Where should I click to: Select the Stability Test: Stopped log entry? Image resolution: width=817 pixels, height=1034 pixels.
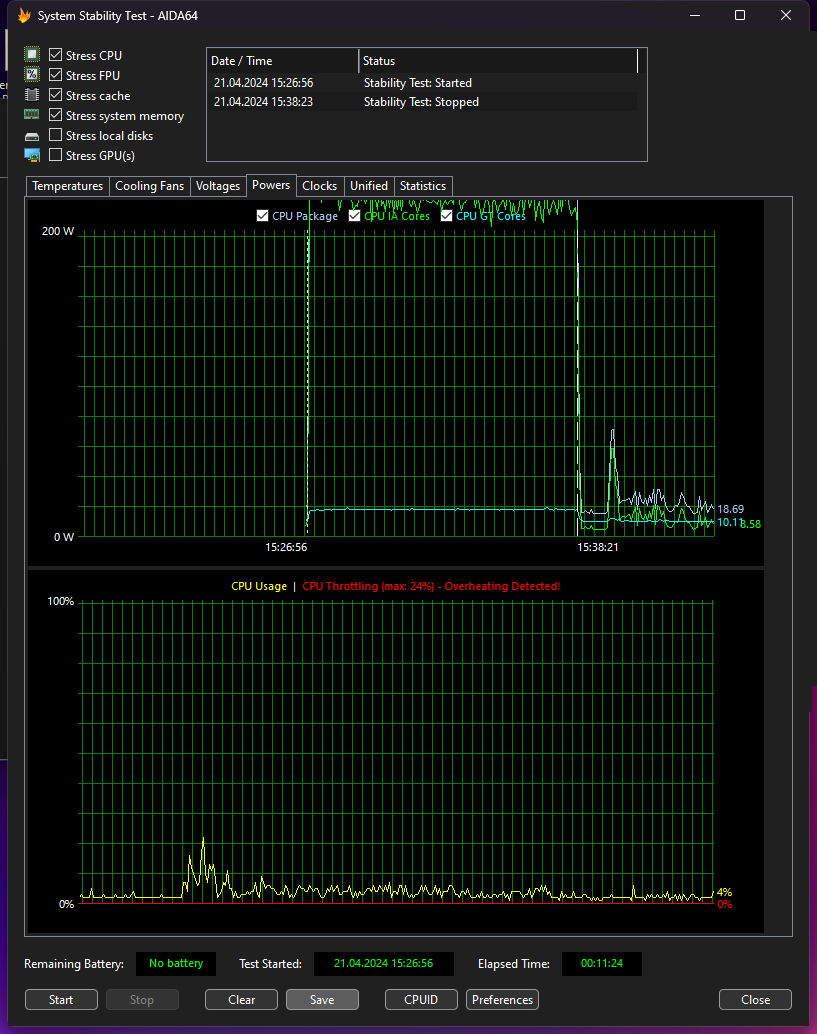pos(421,102)
